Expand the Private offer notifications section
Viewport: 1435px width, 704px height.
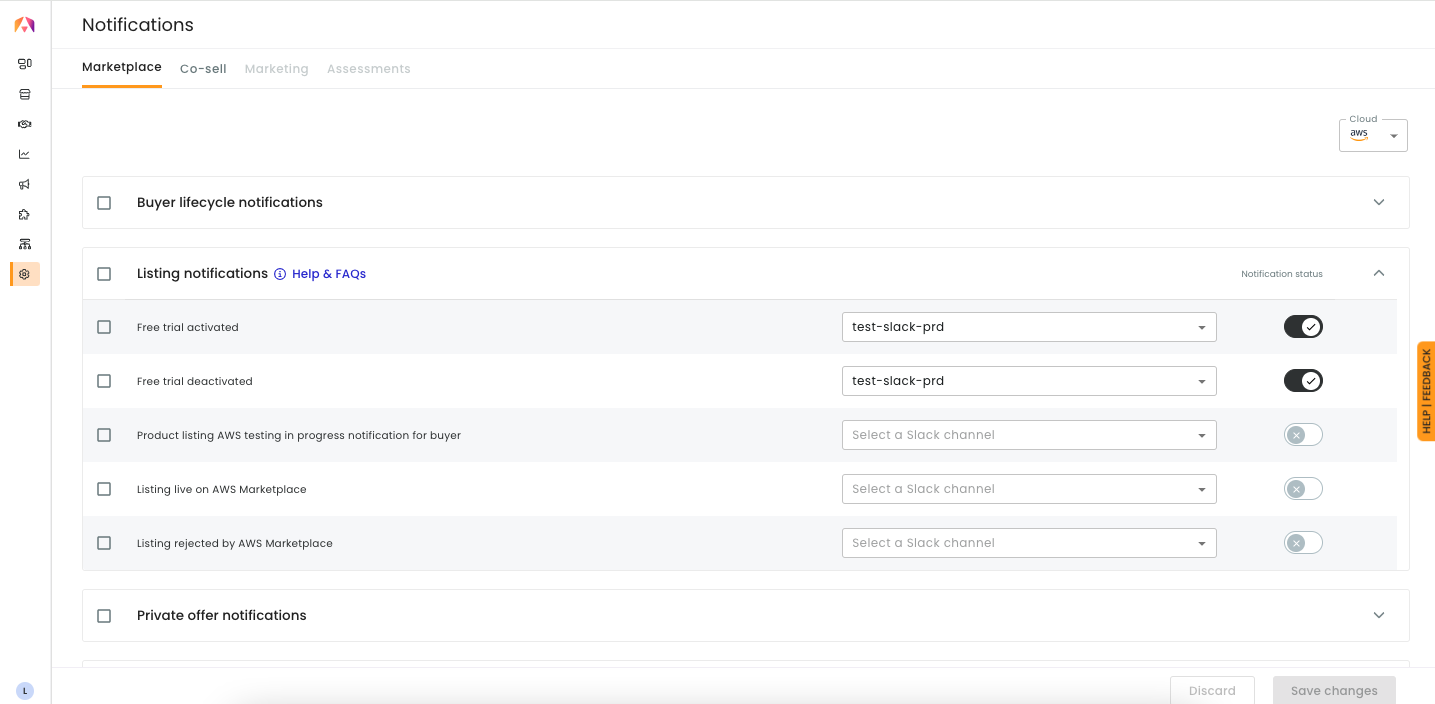(1379, 615)
